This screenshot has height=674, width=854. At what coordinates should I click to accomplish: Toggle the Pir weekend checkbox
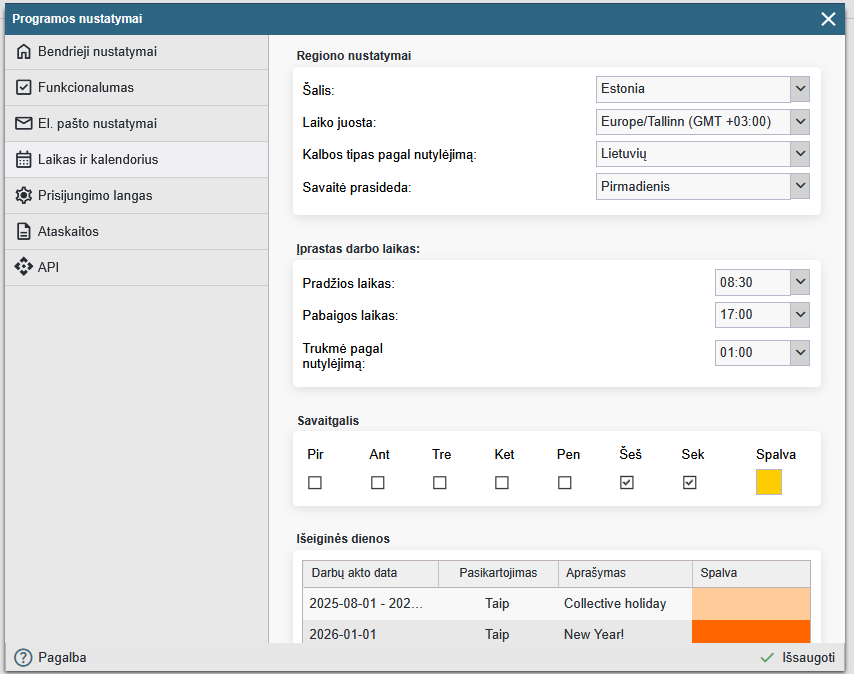[x=315, y=483]
